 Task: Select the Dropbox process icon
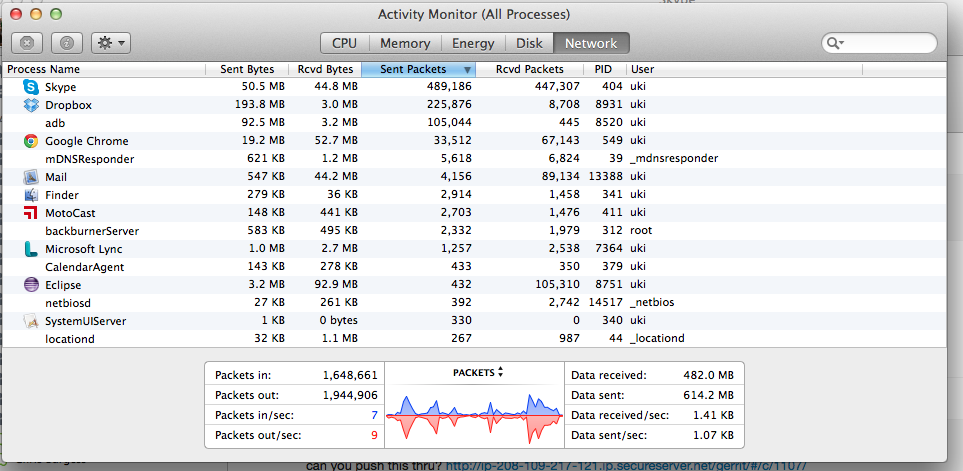pos(31,105)
